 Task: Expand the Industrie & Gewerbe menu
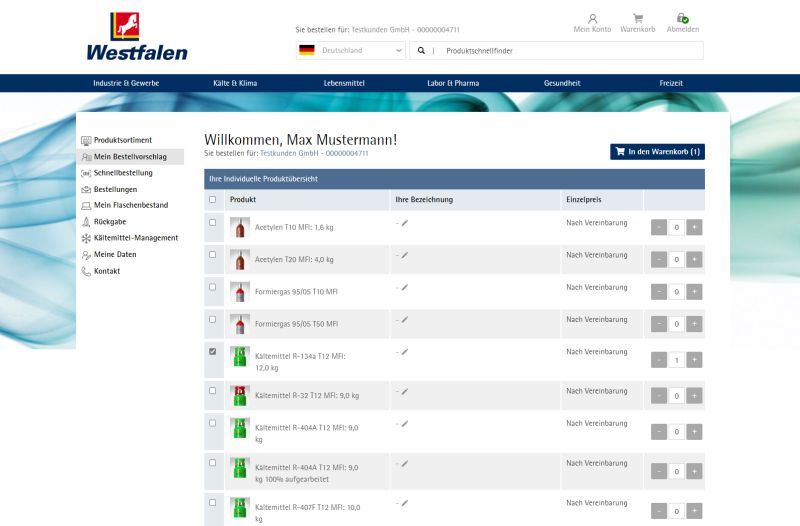pyautogui.click(x=126, y=83)
